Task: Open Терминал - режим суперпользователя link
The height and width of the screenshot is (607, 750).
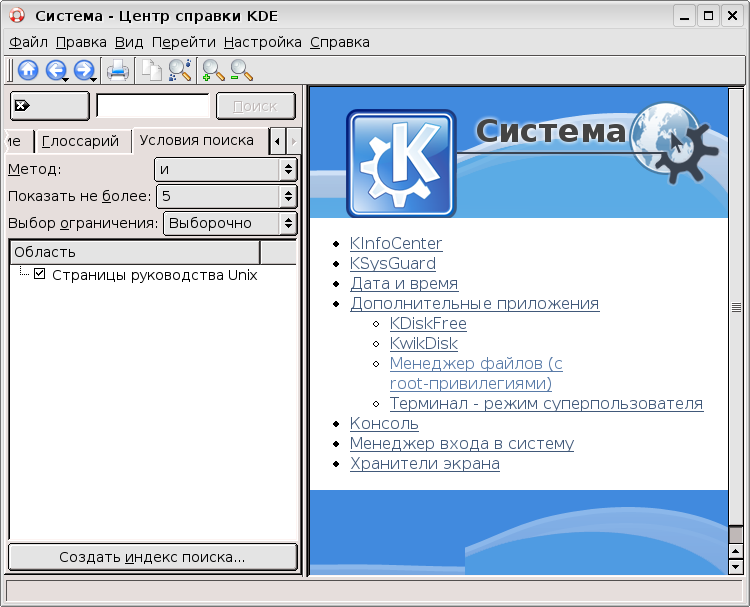Action: point(546,404)
